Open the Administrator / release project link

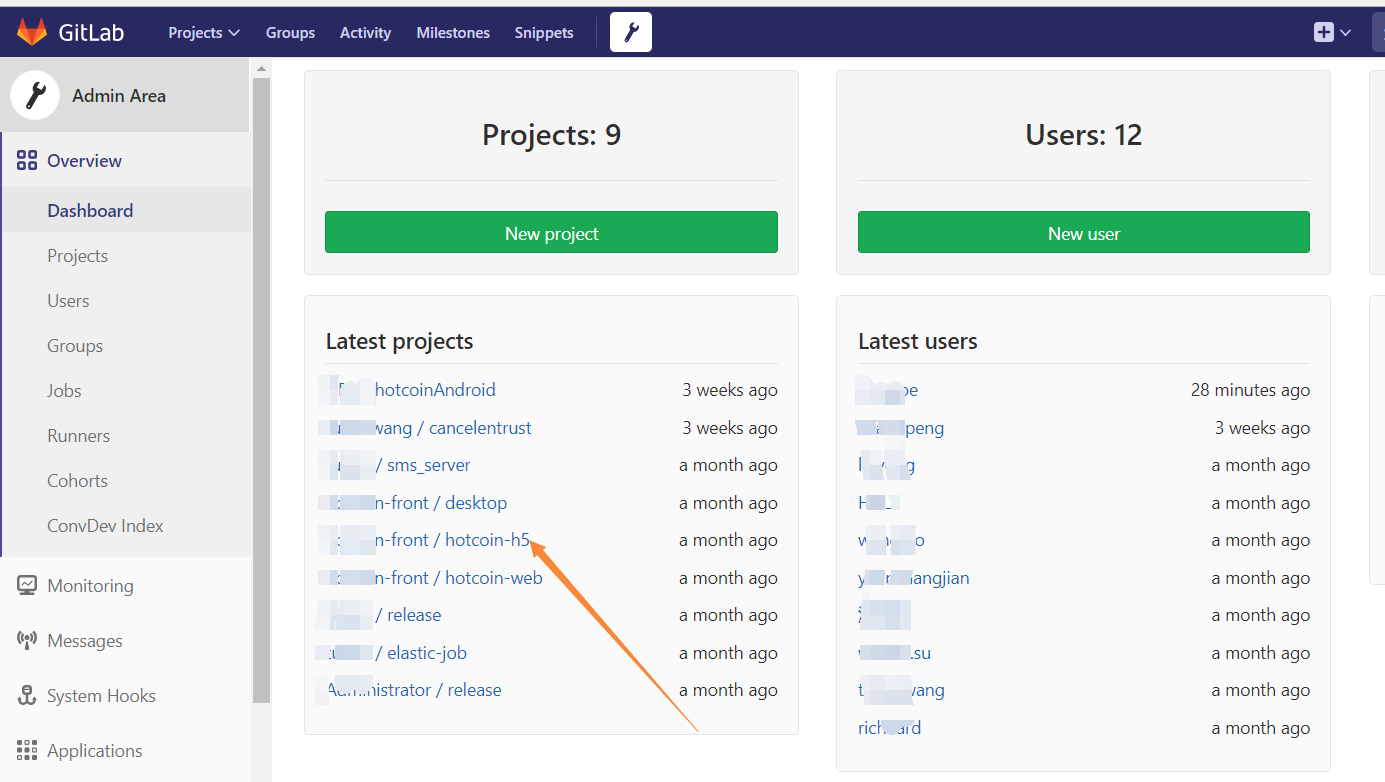point(414,690)
